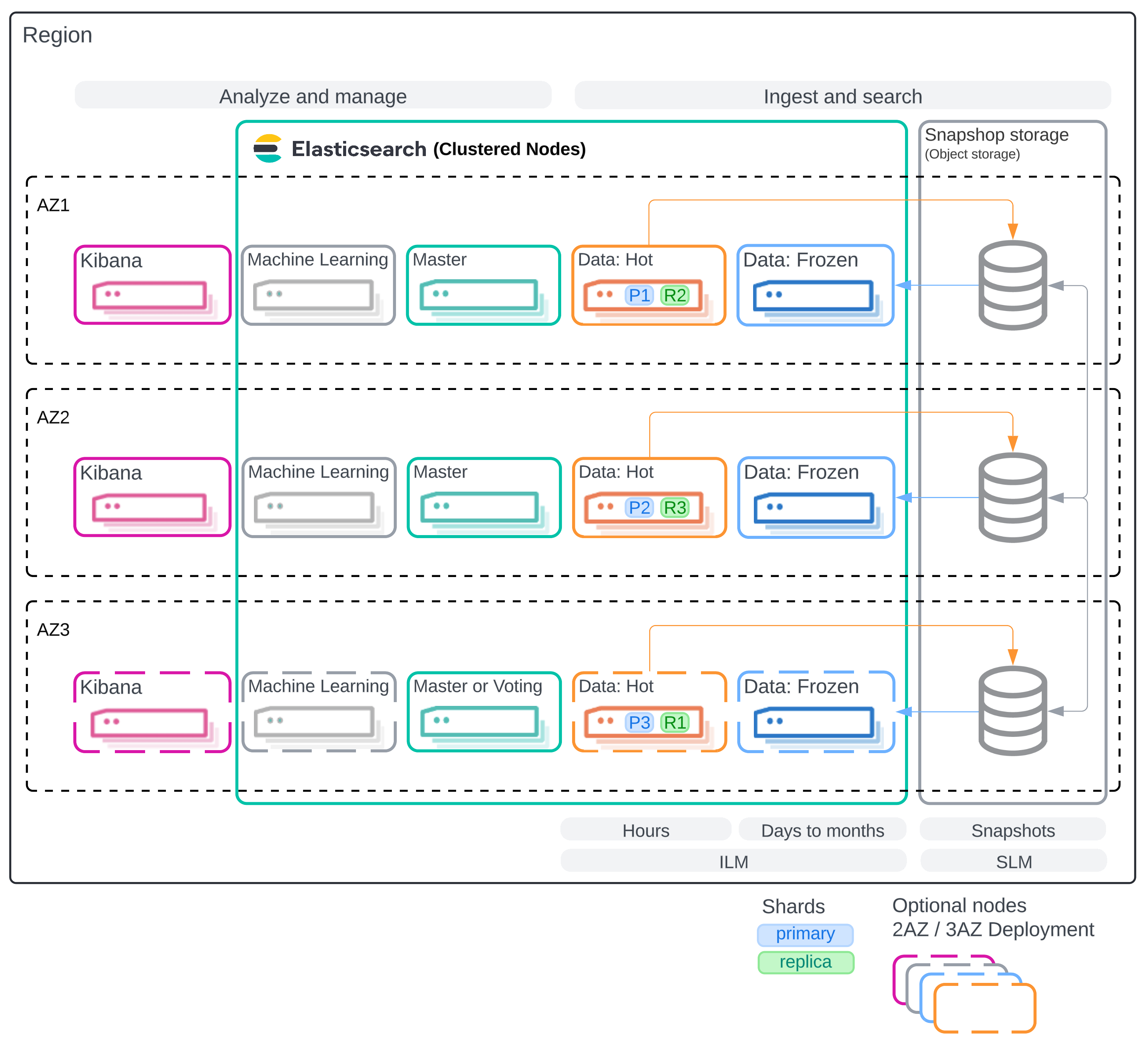Click the Analyze and manage header
This screenshot has height=1046, width=1148.
[313, 96]
